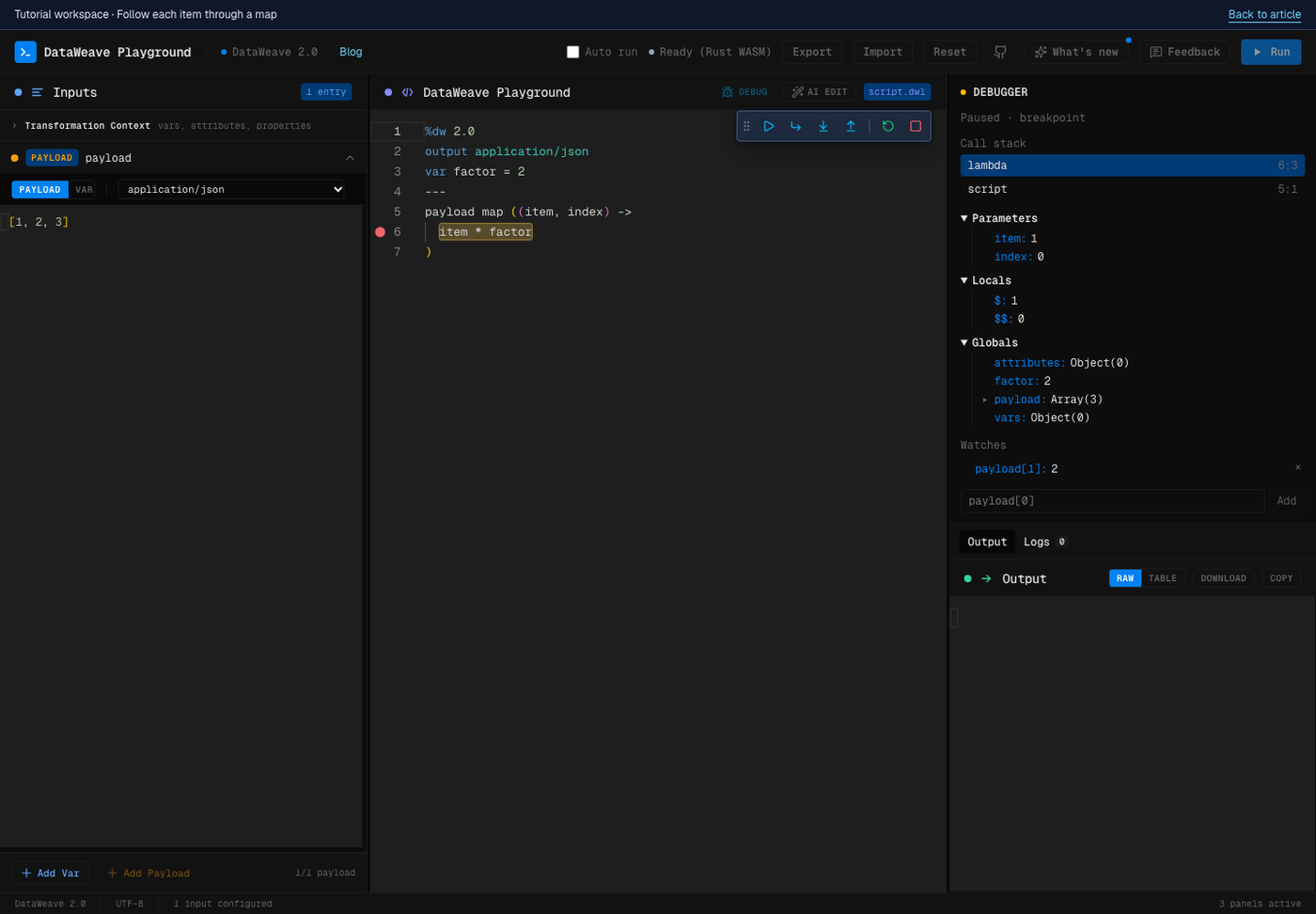Click the Continue debugger play icon
Viewport: 1316px width, 914px height.
coord(769,126)
